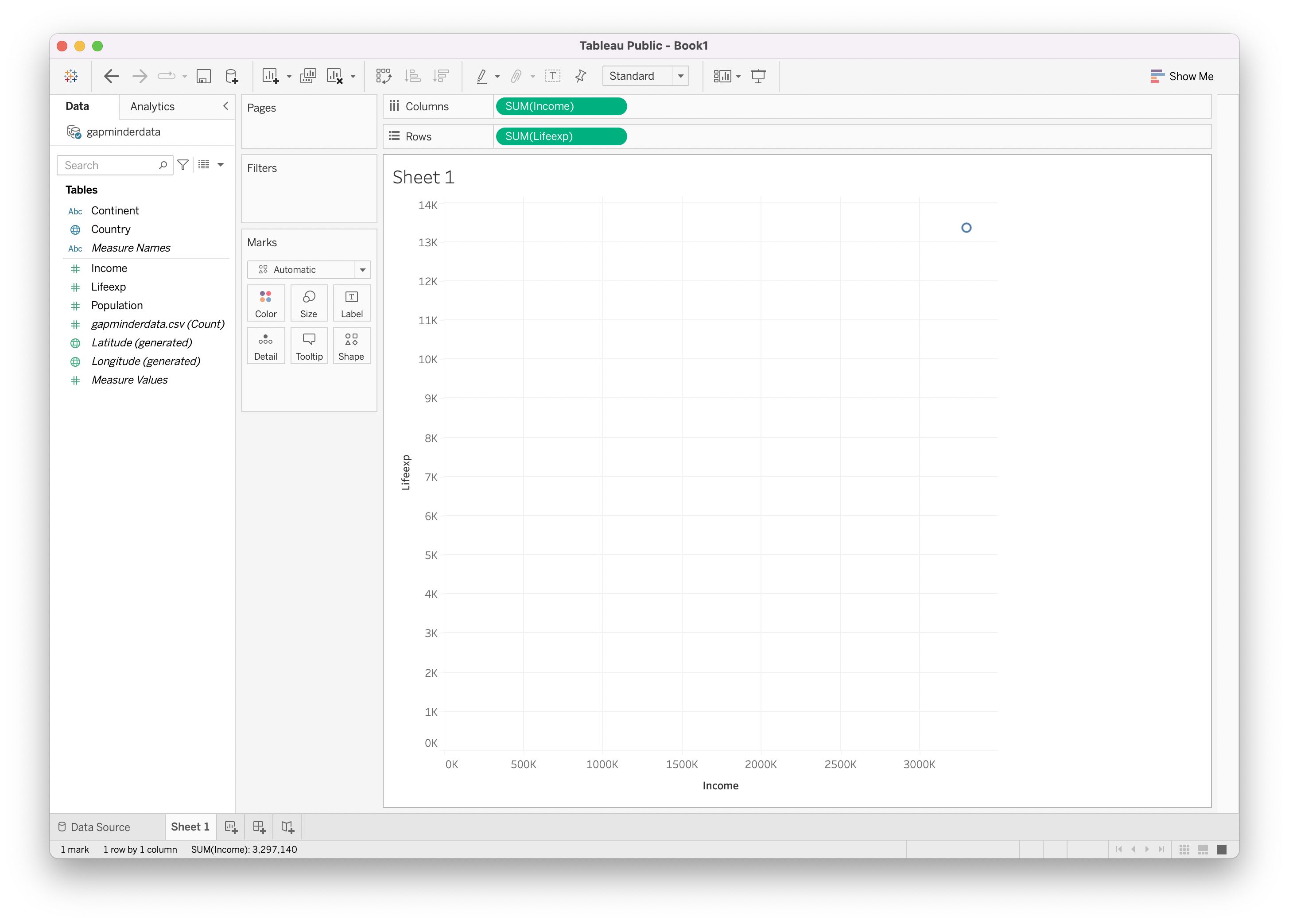1289x924 pixels.
Task: Select the Automatic mark type dropdown
Action: tap(308, 269)
